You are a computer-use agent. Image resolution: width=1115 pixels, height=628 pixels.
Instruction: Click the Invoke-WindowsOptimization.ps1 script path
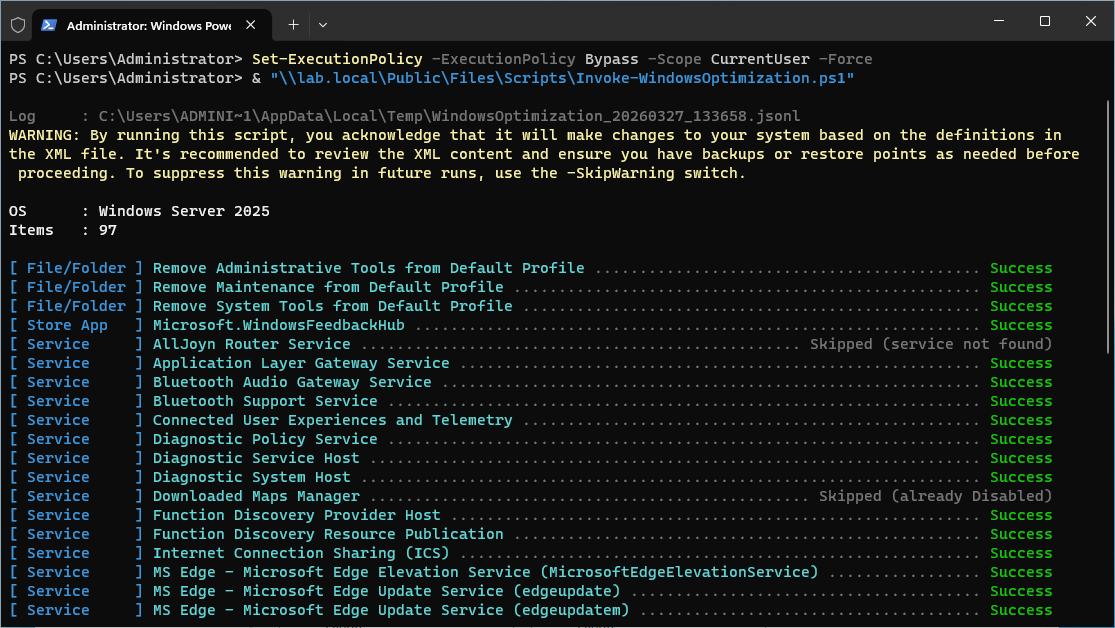562,78
